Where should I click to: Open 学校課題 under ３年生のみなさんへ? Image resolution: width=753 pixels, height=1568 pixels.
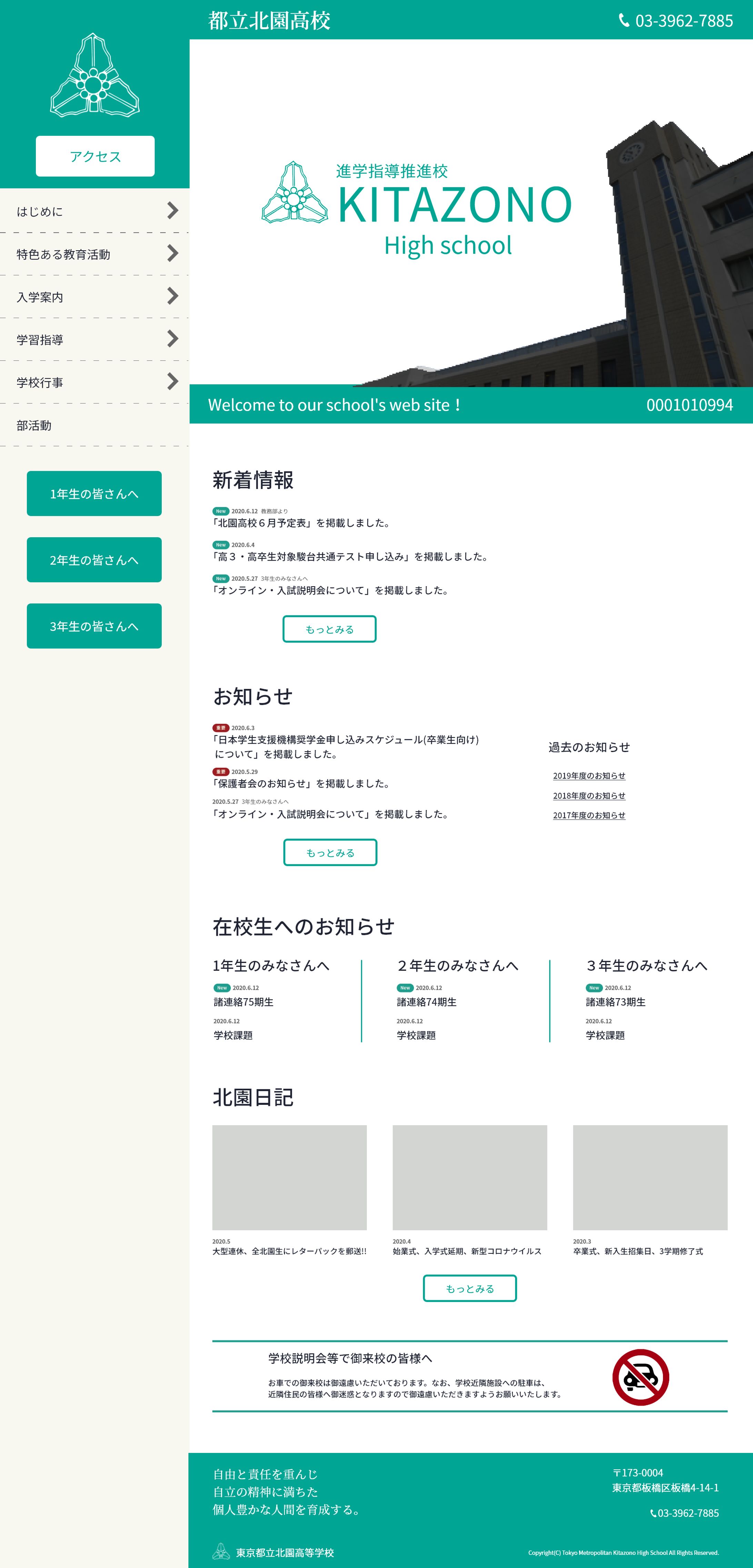click(605, 1035)
